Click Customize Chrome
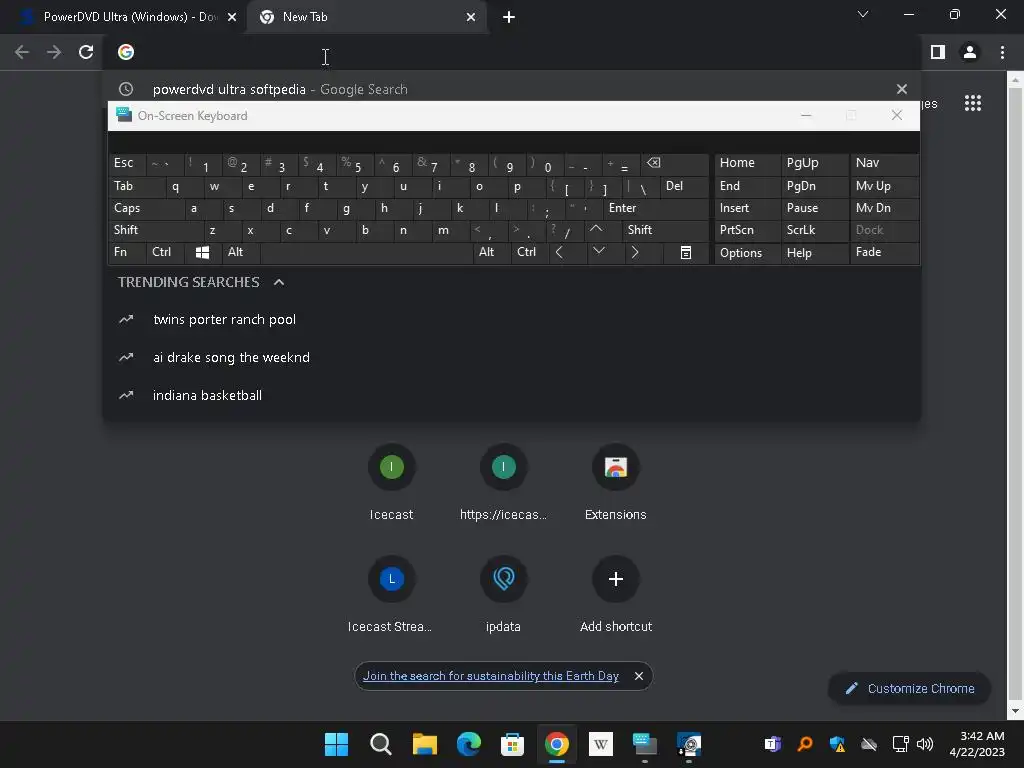 click(x=909, y=688)
